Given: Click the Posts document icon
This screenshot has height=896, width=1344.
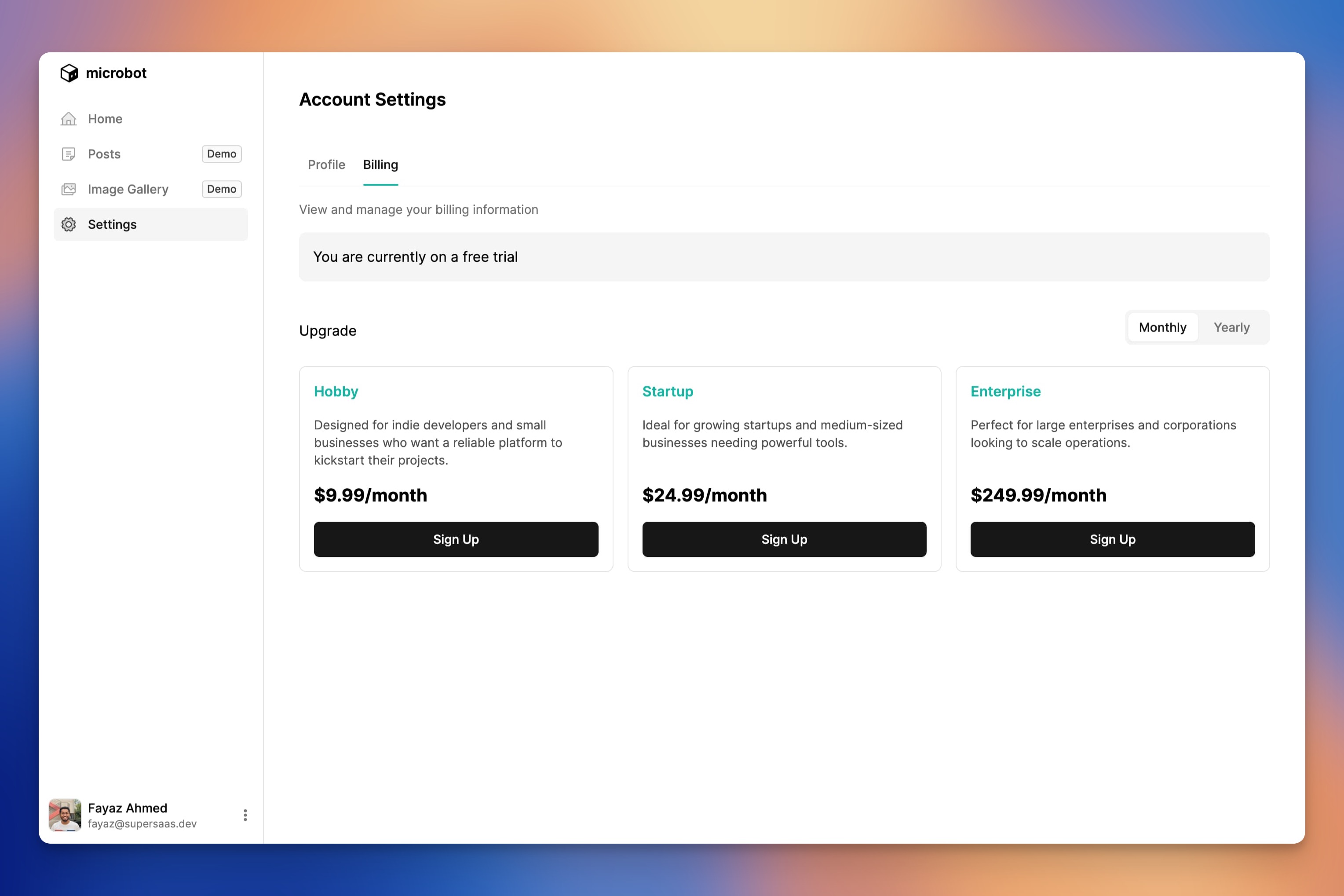Looking at the screenshot, I should (69, 154).
